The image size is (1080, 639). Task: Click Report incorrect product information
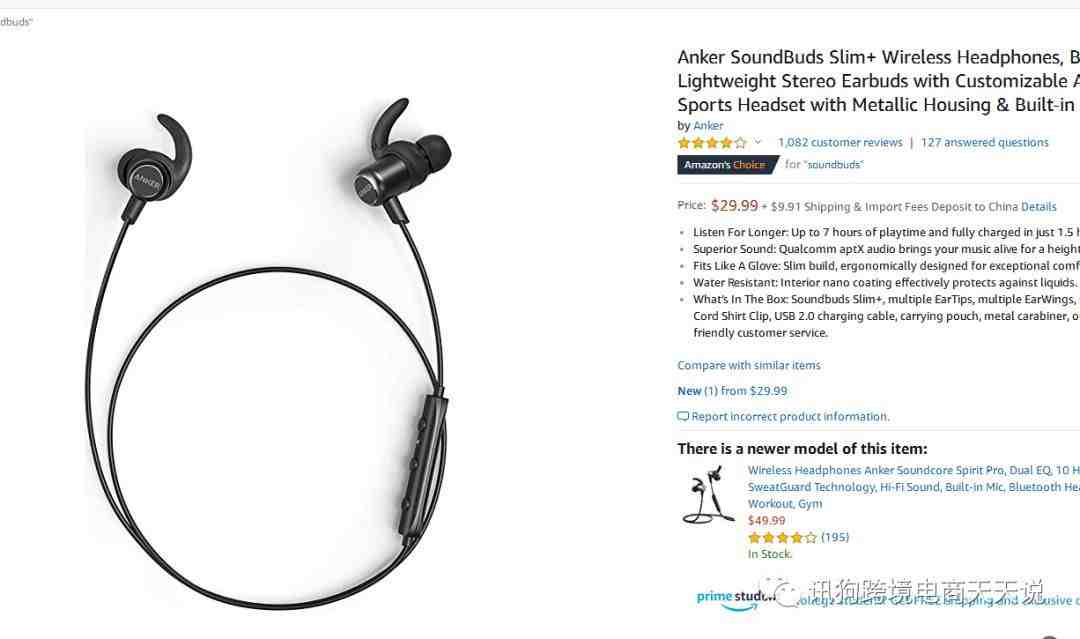pos(790,417)
